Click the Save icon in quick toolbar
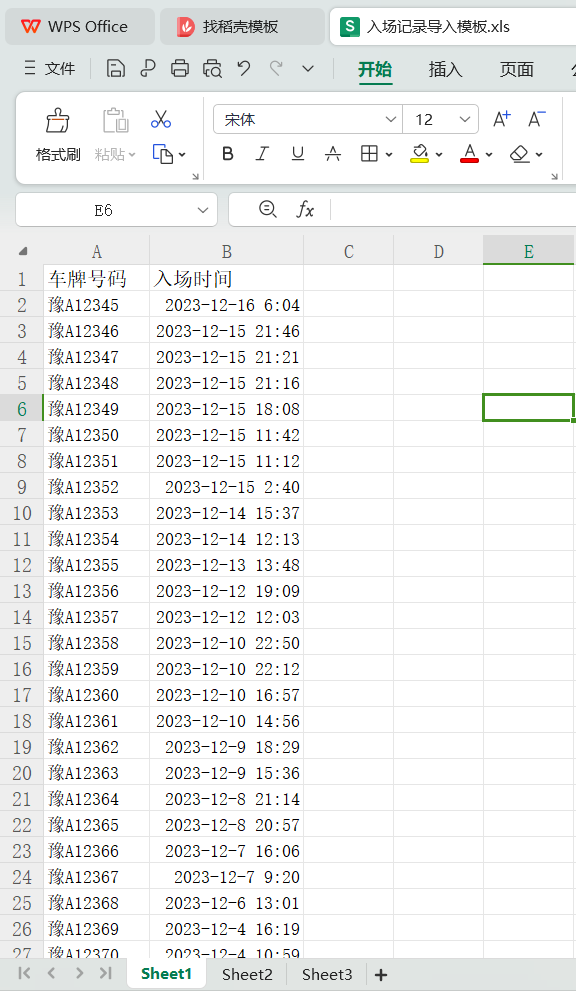This screenshot has width=576, height=991. tap(115, 68)
